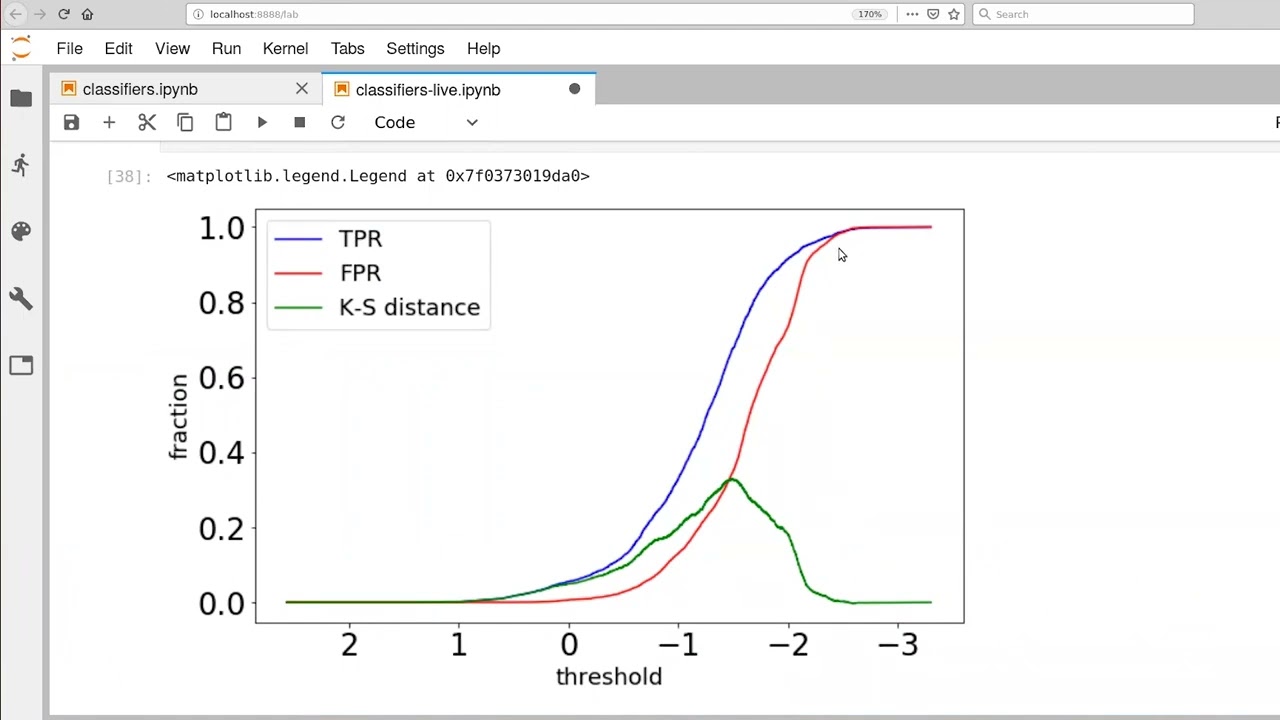
Task: Click the 170% zoom level indicator
Action: [870, 14]
